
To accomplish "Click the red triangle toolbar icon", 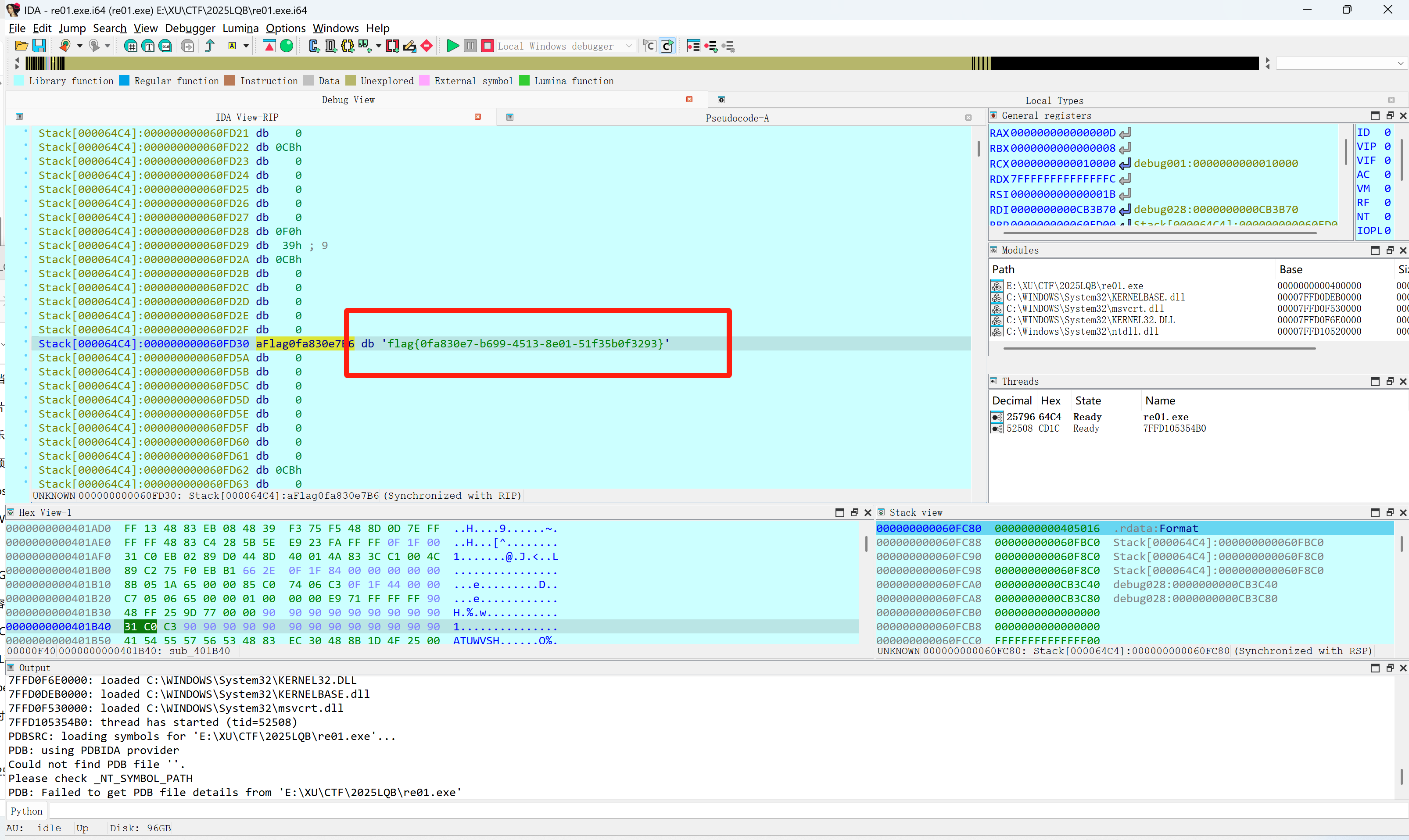I will click(269, 46).
